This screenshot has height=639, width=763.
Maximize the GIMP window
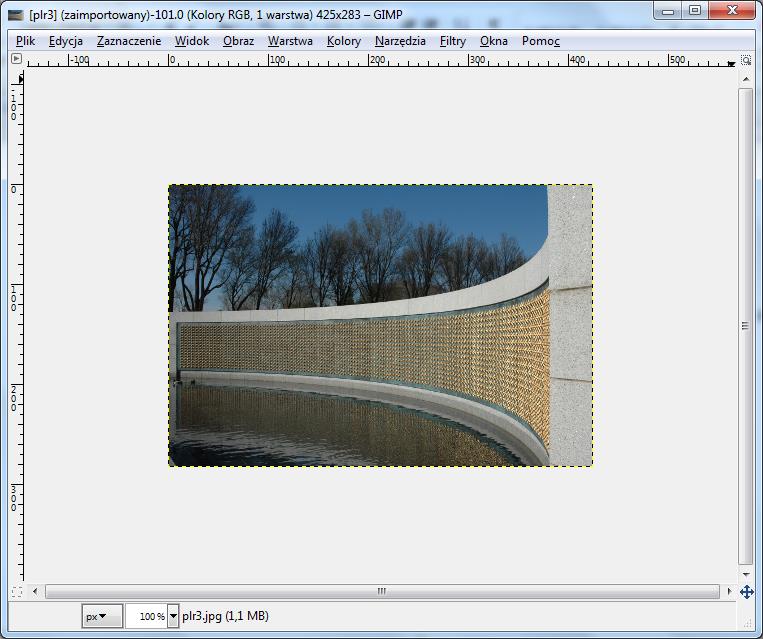pos(695,11)
